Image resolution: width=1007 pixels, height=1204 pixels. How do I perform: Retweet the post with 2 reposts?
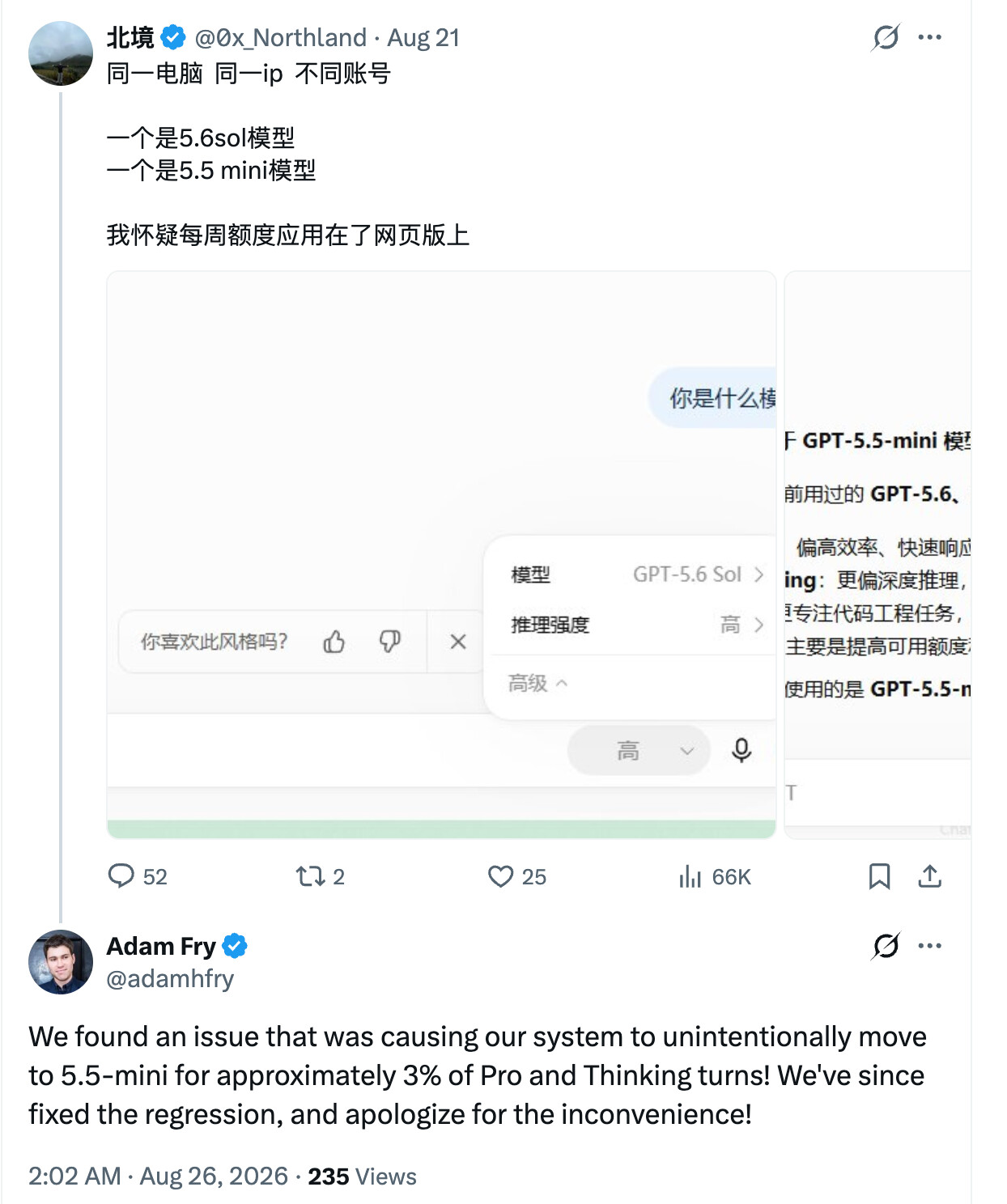pyautogui.click(x=310, y=876)
